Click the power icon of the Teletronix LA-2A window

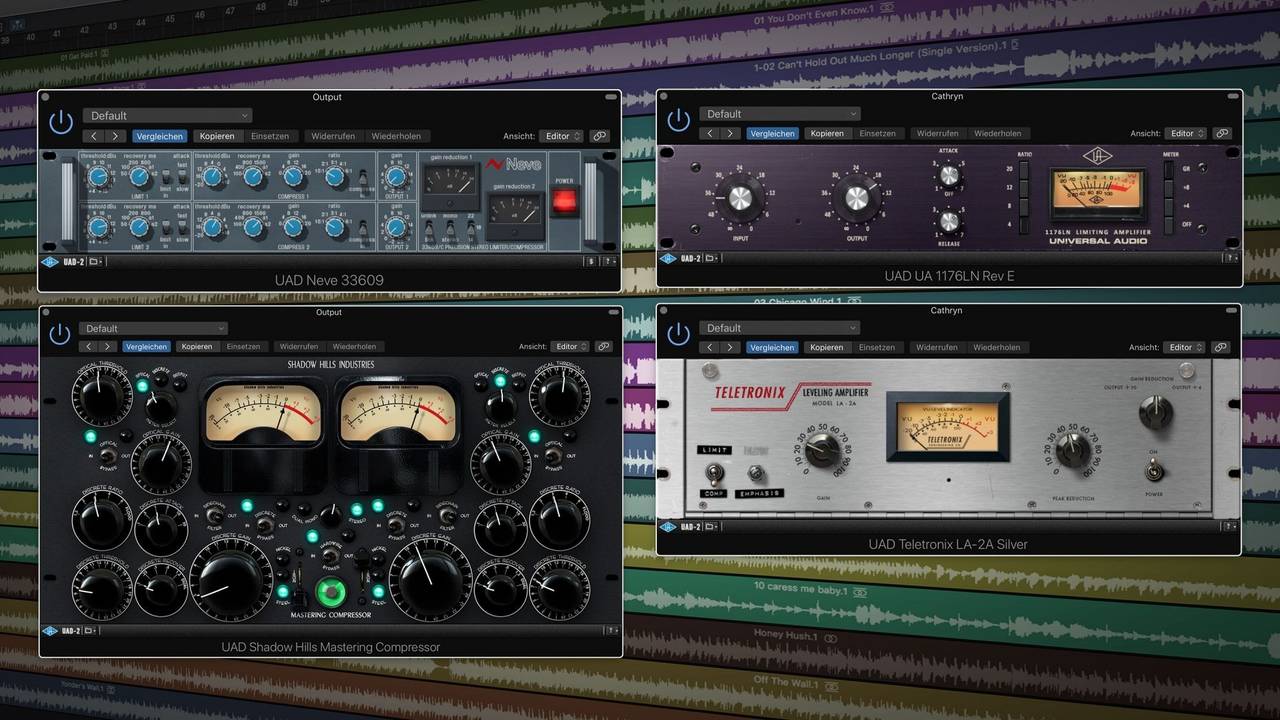coord(679,334)
